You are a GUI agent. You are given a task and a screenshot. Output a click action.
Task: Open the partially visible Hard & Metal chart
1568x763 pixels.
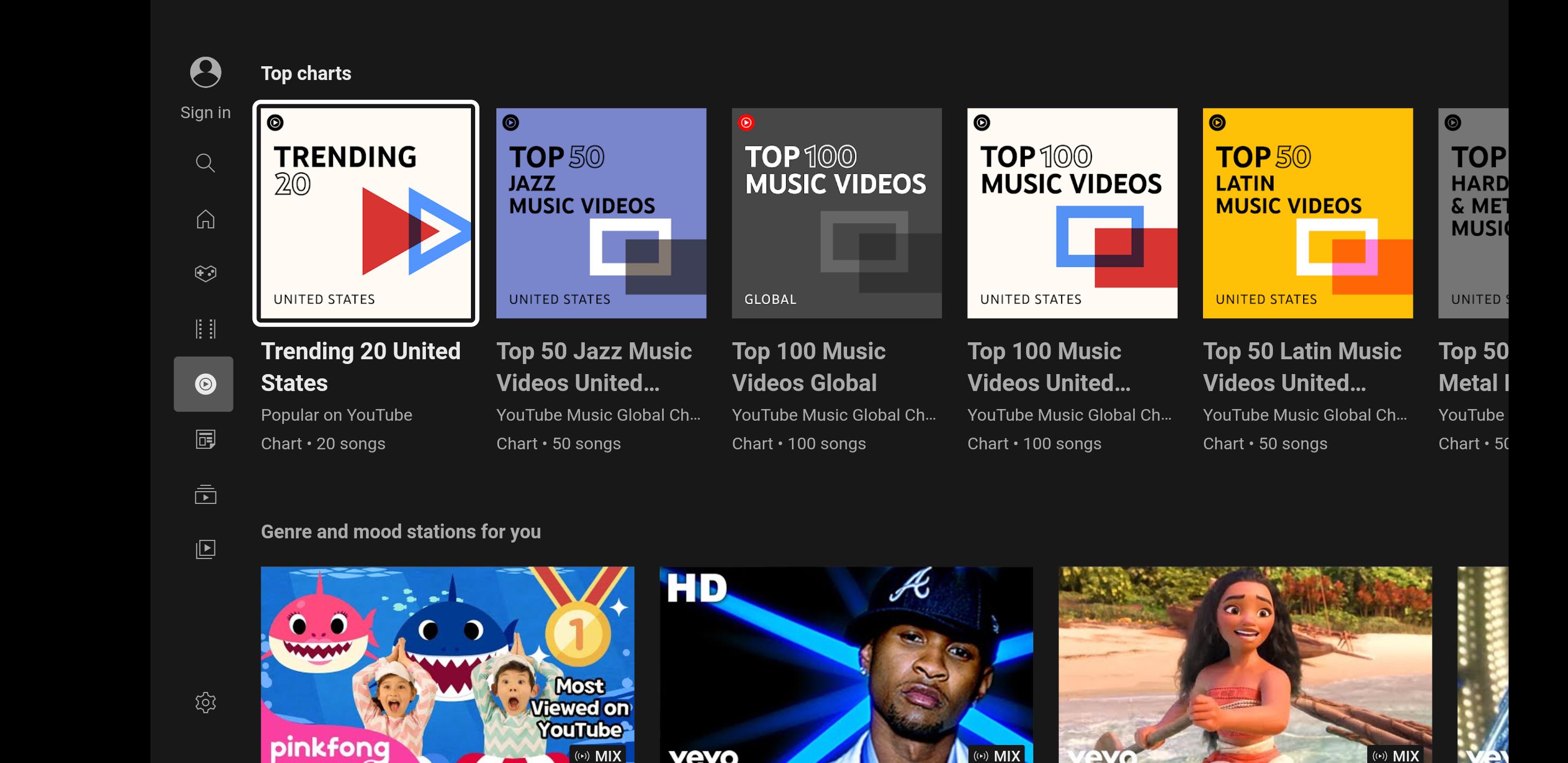1474,213
